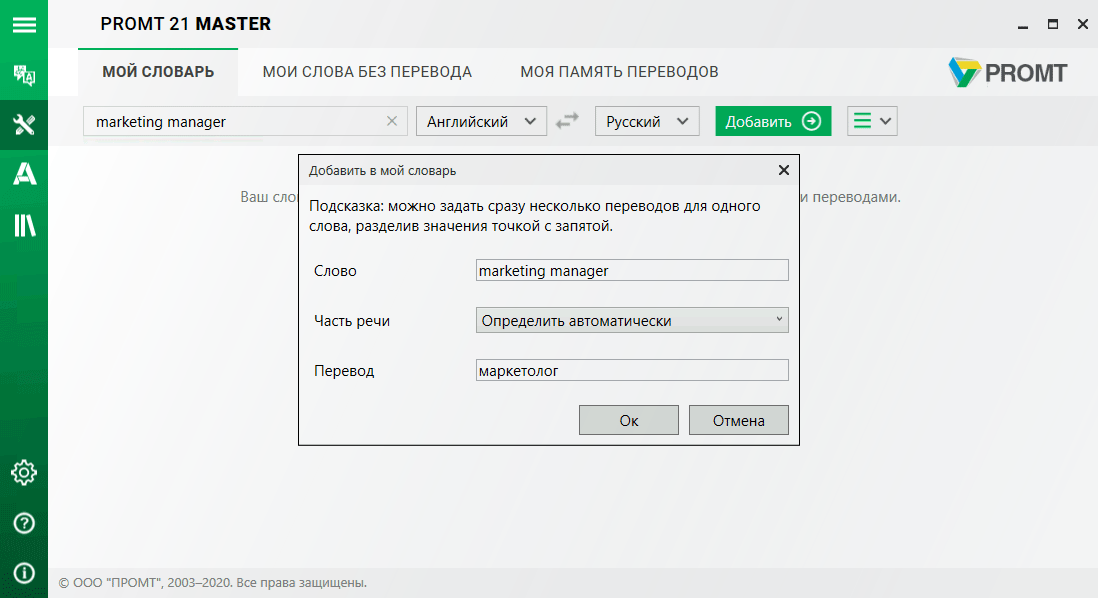Maximize the PROMT window
The image size is (1098, 598).
tap(1052, 25)
